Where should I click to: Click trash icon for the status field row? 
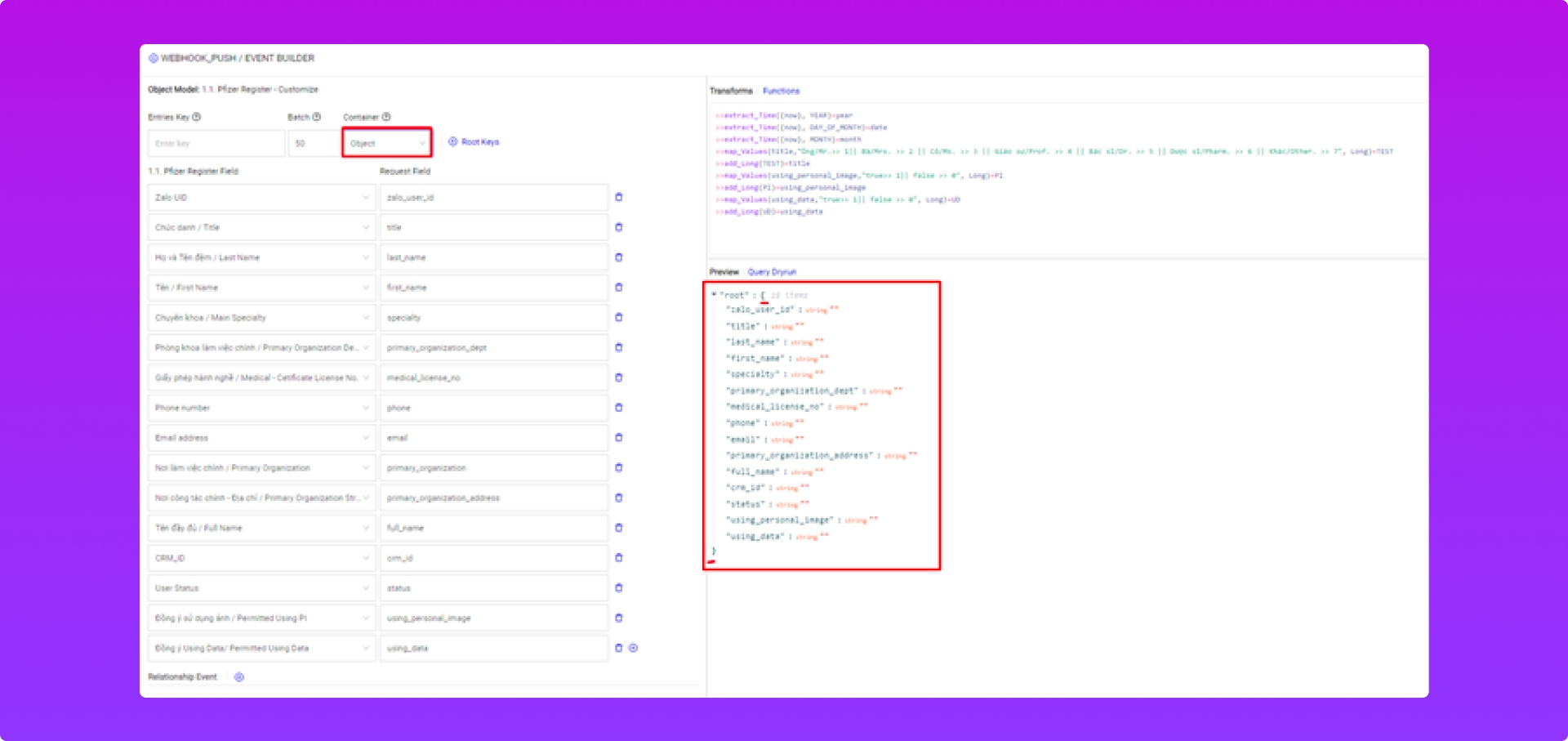pos(618,588)
